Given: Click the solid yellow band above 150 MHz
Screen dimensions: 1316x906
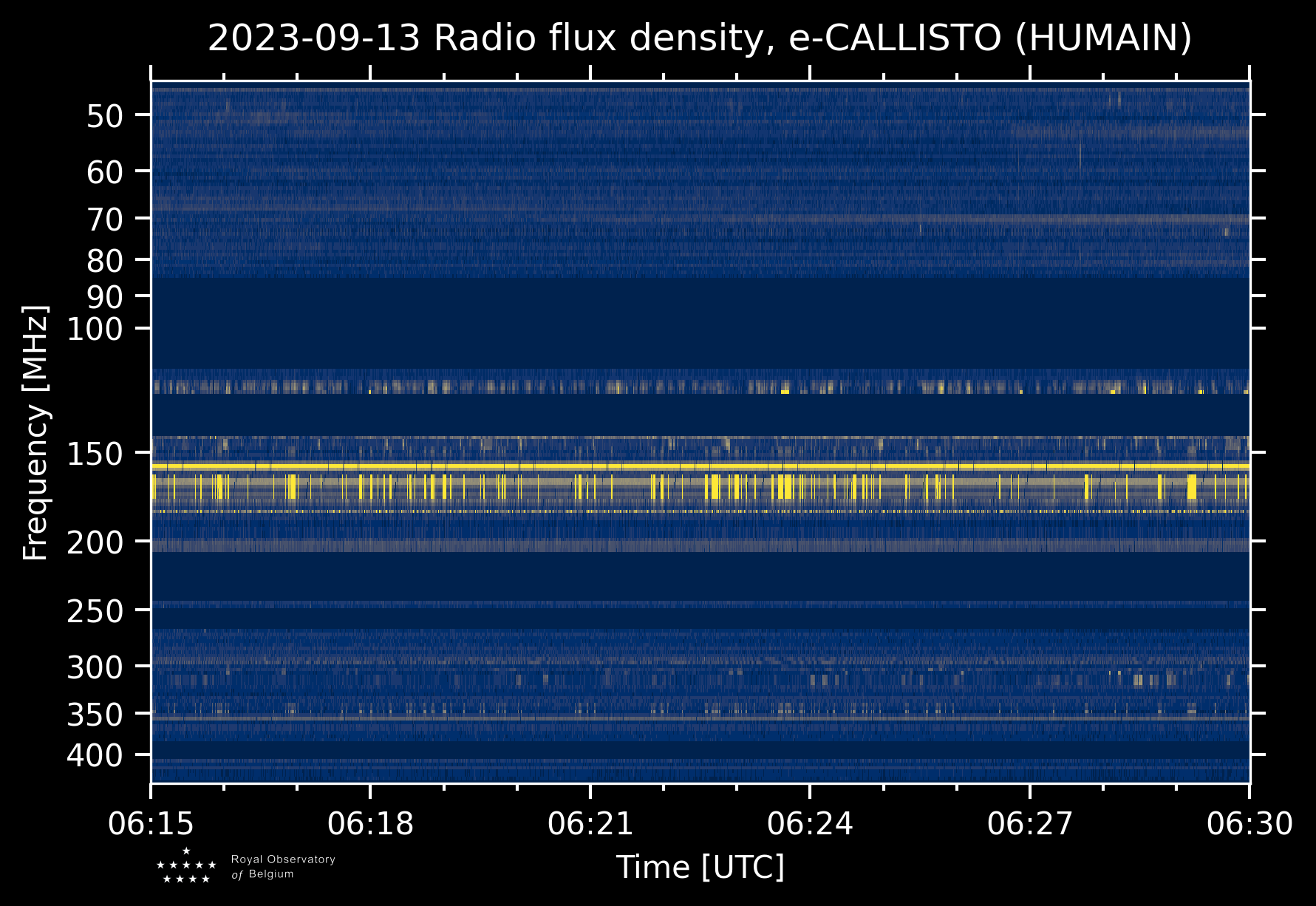Looking at the screenshot, I should tap(700, 466).
